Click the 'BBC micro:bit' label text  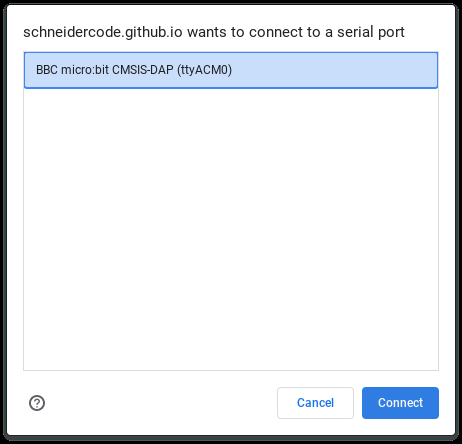[72, 70]
